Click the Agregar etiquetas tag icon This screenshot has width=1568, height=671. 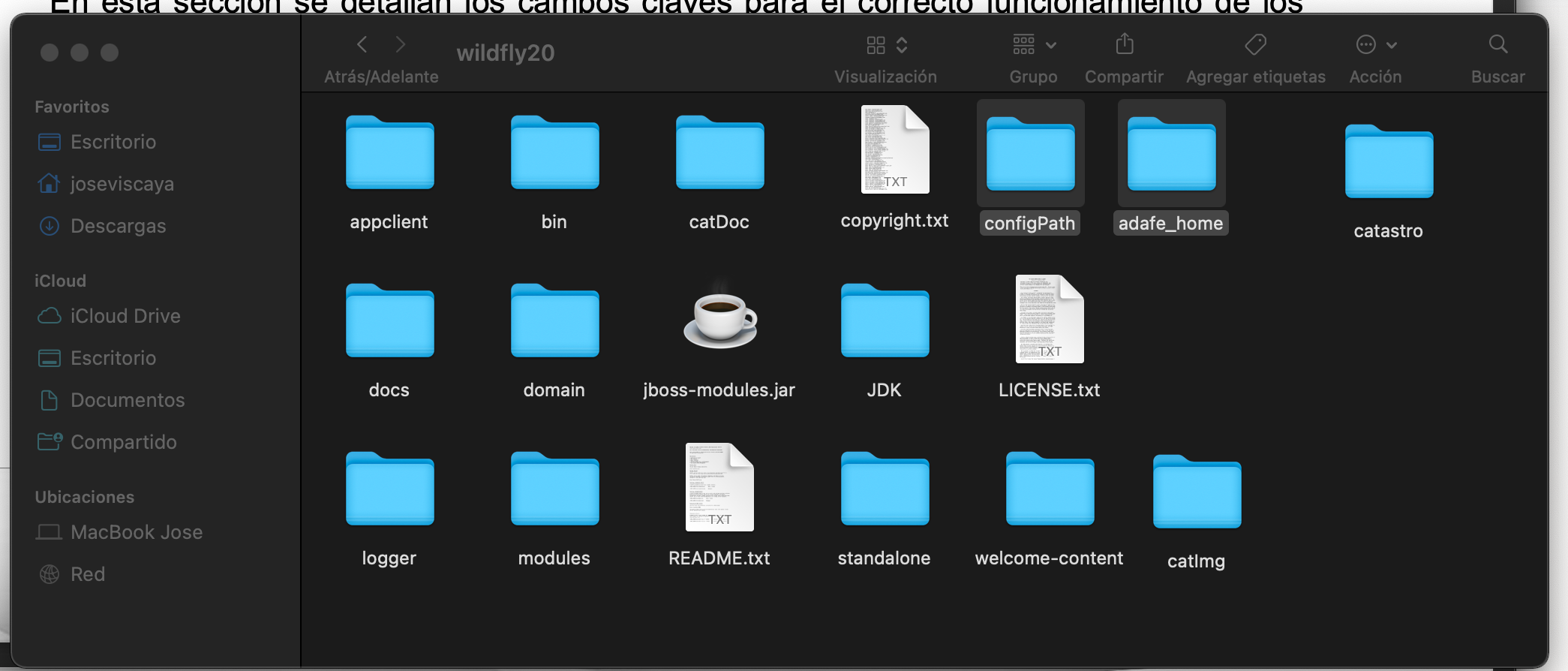point(1256,45)
